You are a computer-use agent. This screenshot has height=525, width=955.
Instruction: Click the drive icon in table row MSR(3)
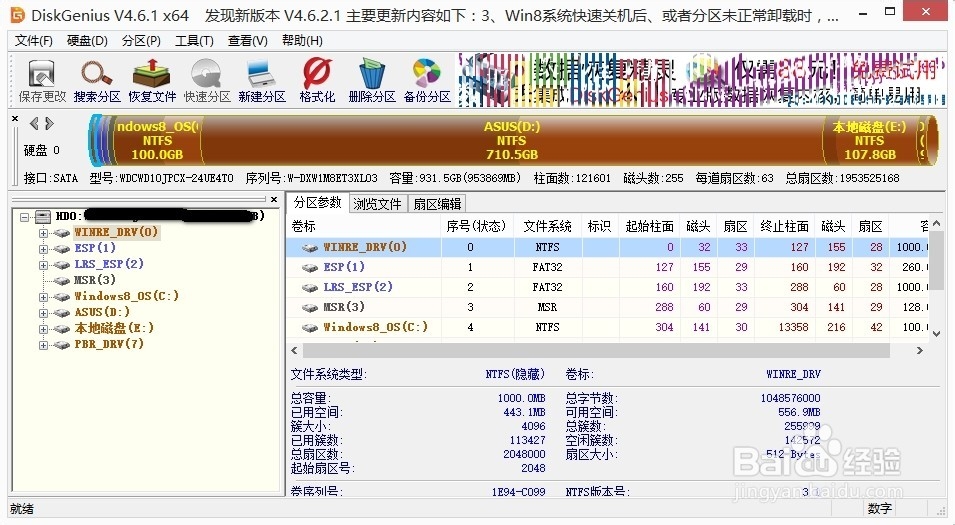310,308
